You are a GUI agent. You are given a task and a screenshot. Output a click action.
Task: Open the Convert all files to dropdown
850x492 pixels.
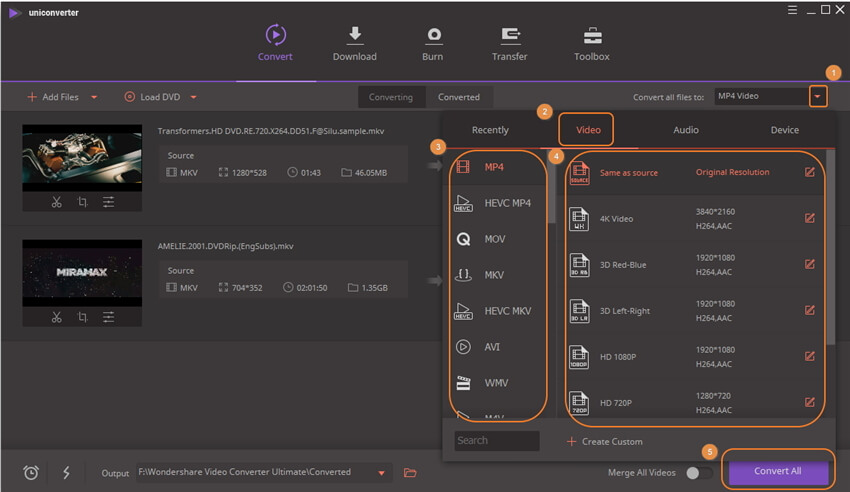coord(817,96)
